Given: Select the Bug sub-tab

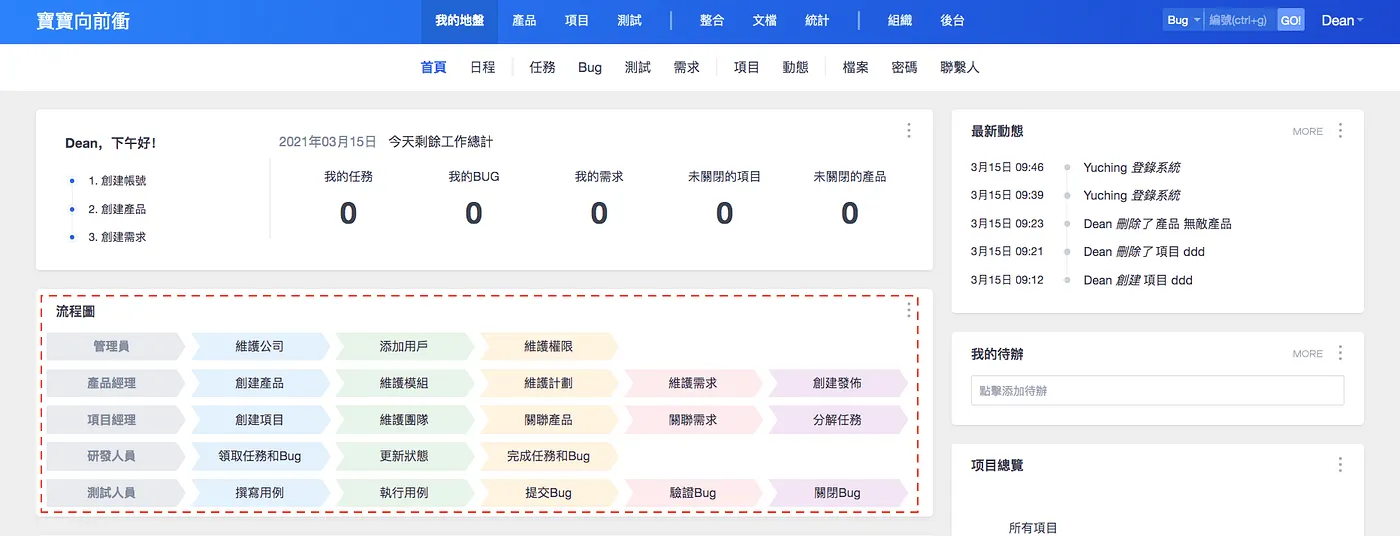Looking at the screenshot, I should pyautogui.click(x=590, y=67).
